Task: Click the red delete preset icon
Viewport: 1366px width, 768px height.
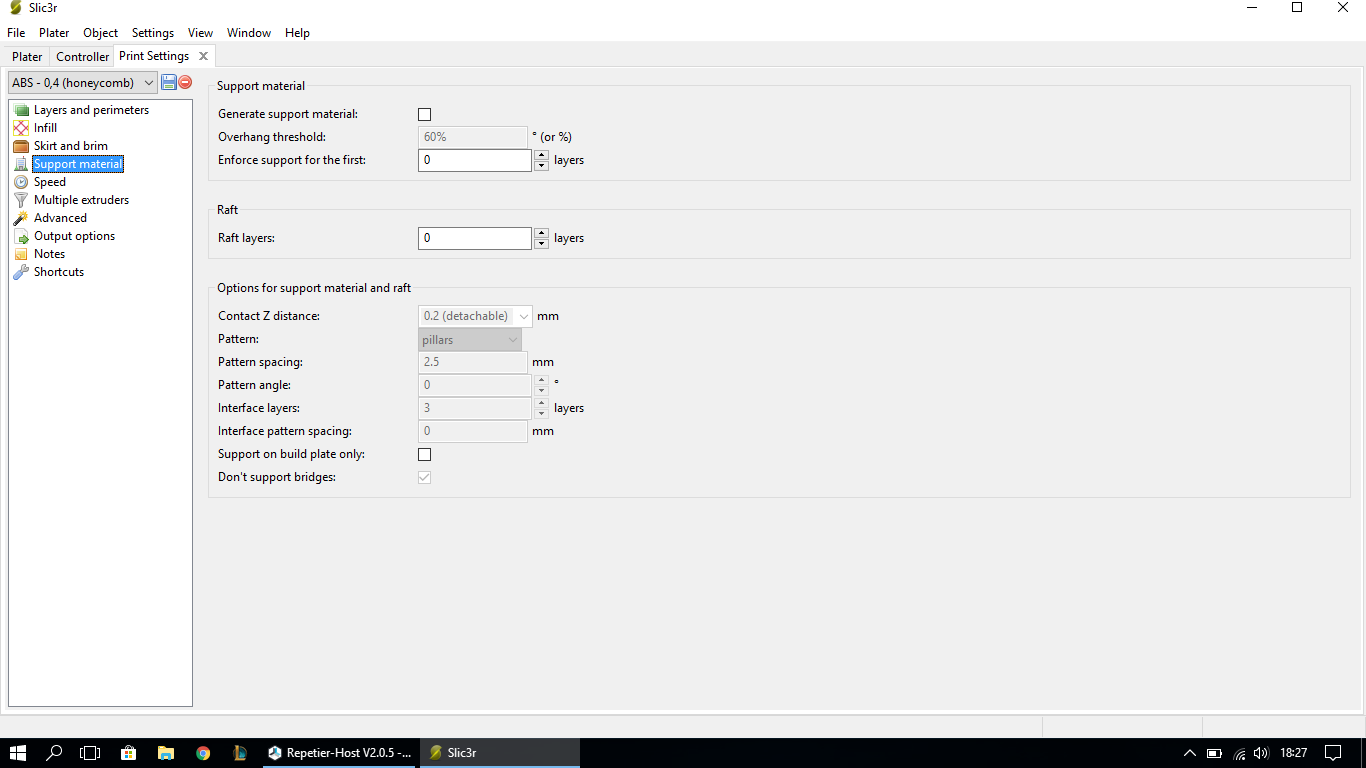Action: coord(185,82)
